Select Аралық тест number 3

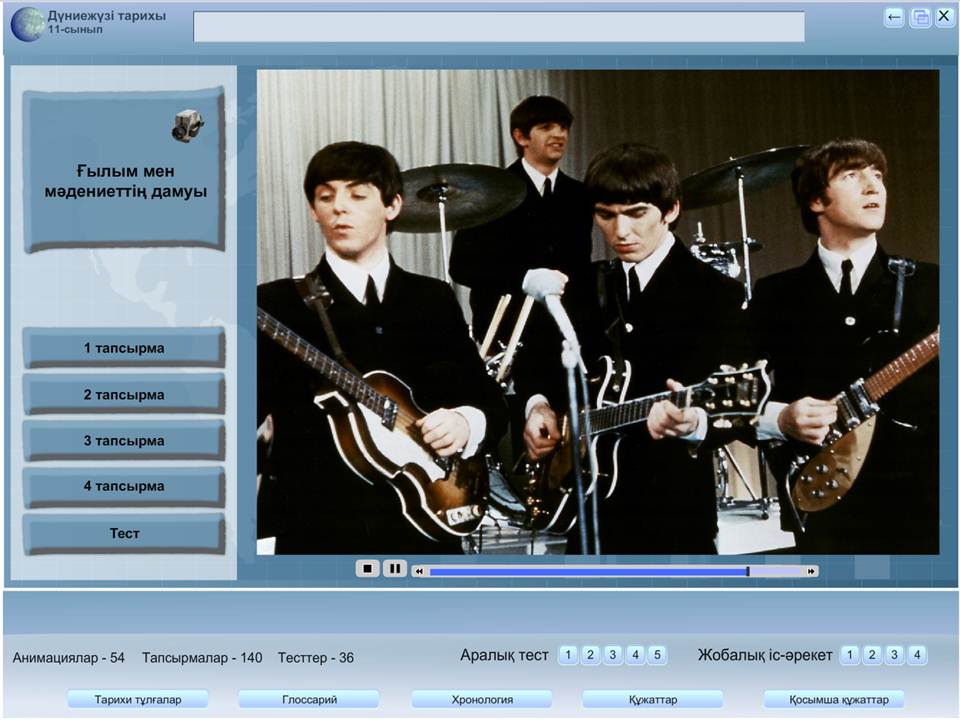click(613, 655)
